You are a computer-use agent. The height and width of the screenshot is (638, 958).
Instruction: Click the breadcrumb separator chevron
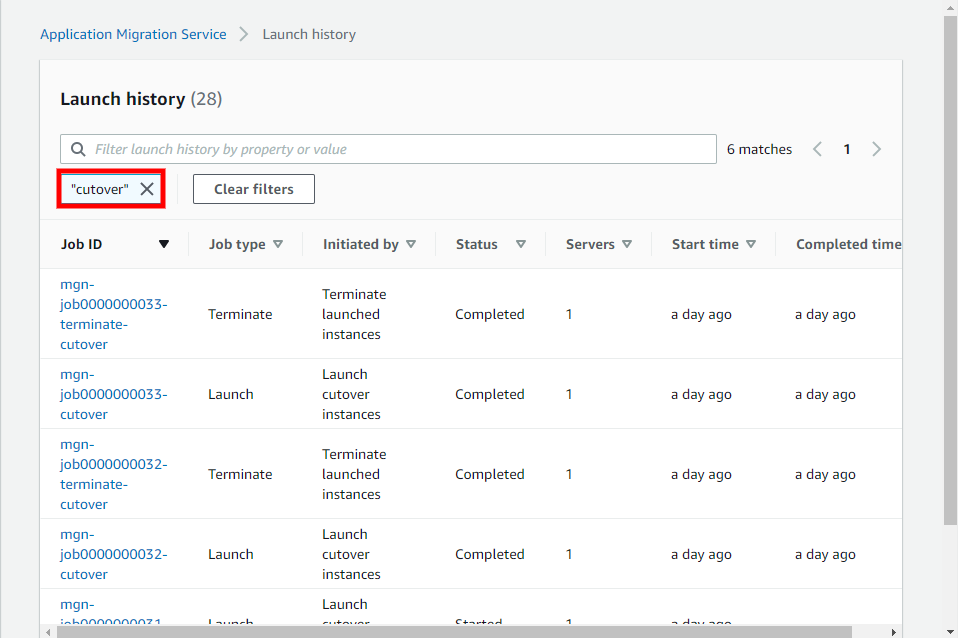tap(244, 34)
